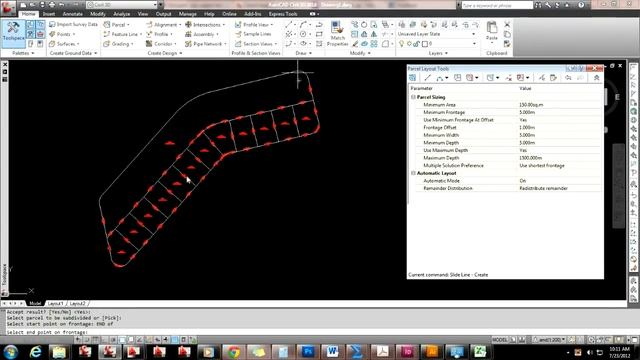
Task: Toggle the layer lock icon
Action: click(x=416, y=44)
